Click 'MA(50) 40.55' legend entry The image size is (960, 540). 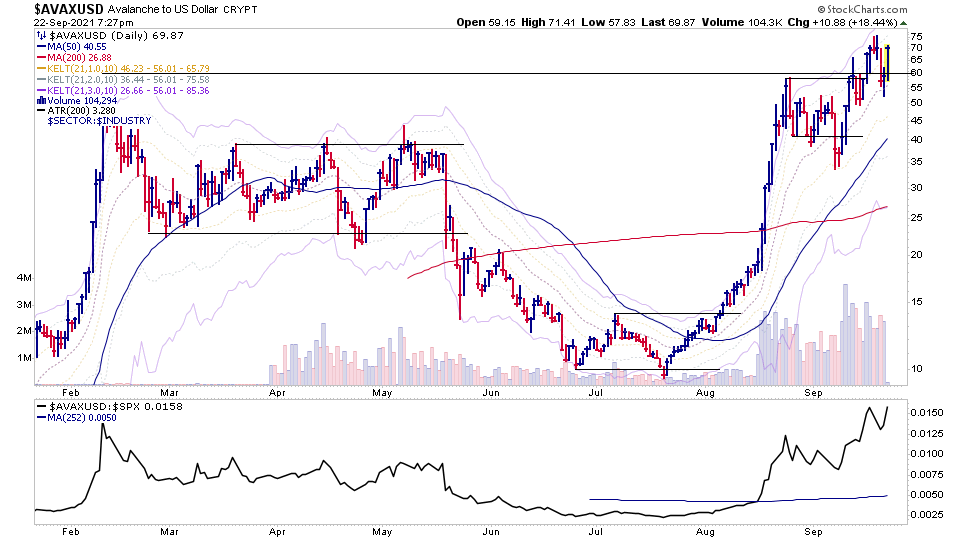coord(77,47)
